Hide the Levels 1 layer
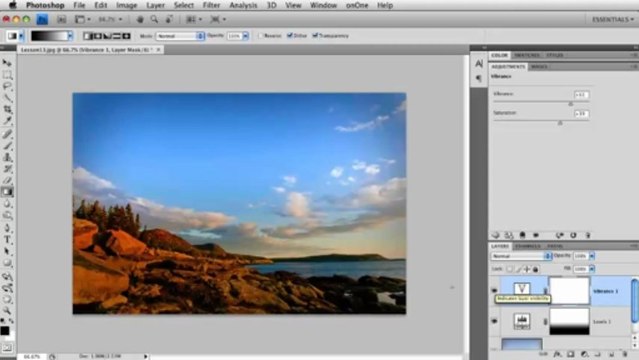 [x=494, y=321]
